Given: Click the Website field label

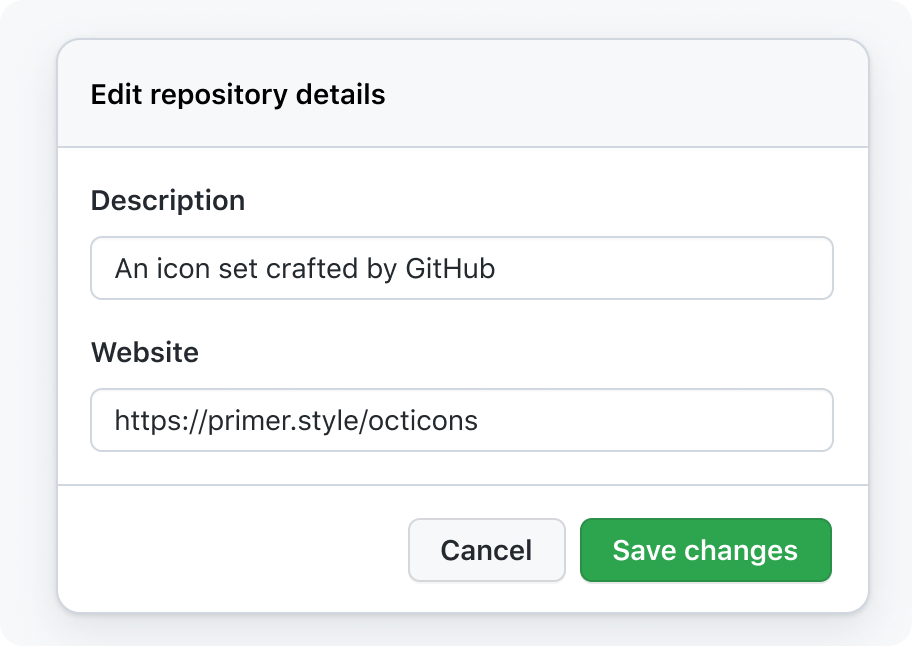Looking at the screenshot, I should tap(145, 352).
